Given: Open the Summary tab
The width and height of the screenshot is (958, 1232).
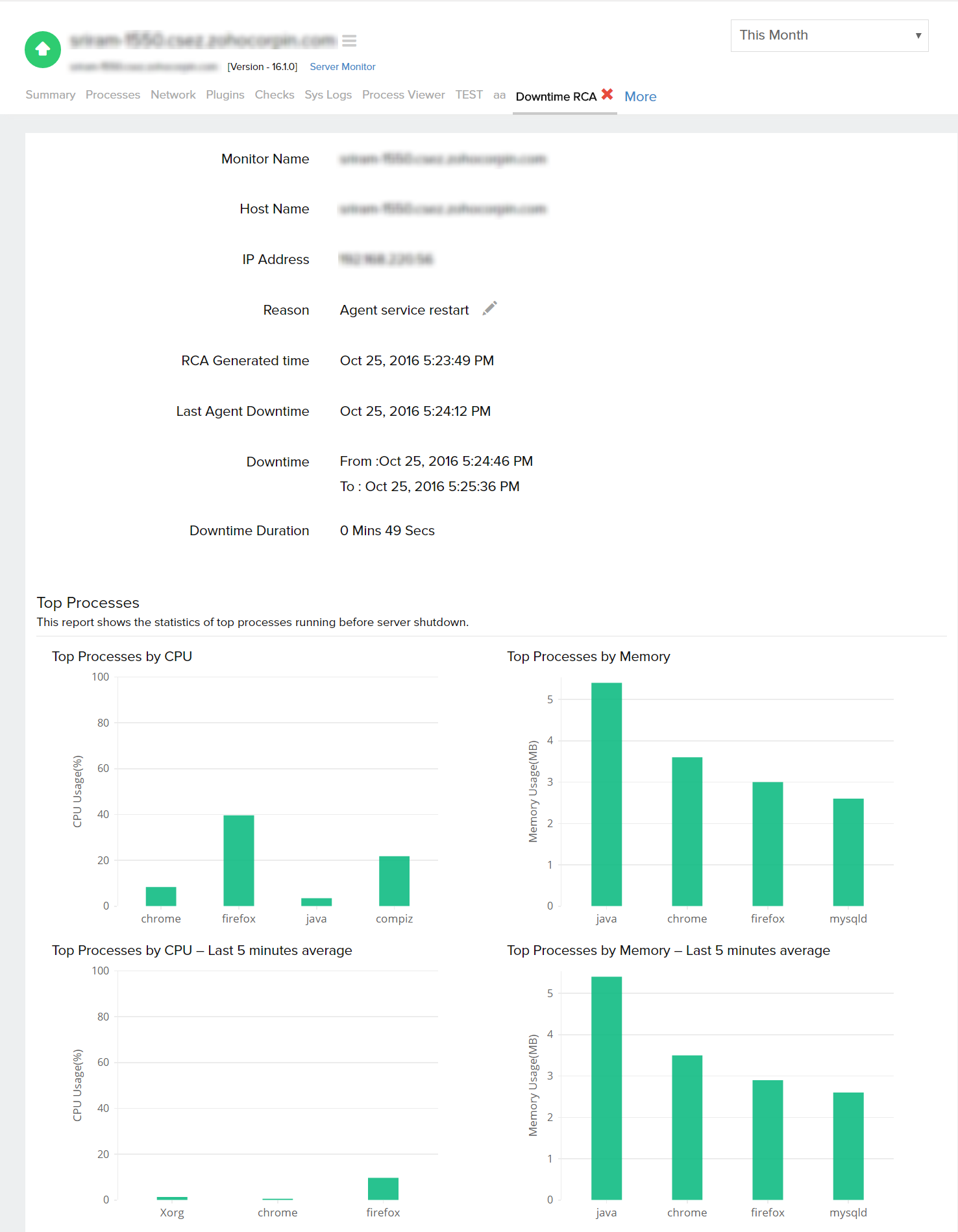Looking at the screenshot, I should point(50,95).
